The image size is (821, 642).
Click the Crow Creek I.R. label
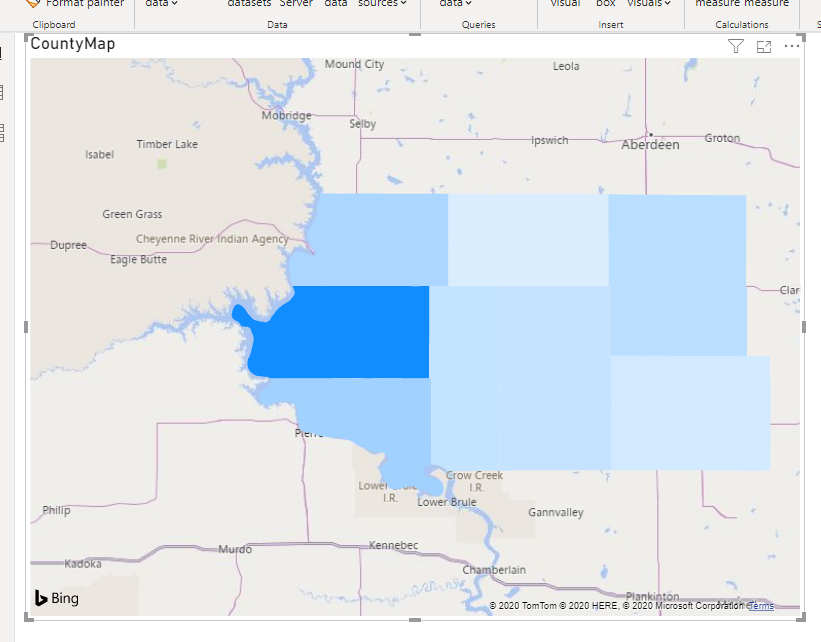click(x=474, y=482)
